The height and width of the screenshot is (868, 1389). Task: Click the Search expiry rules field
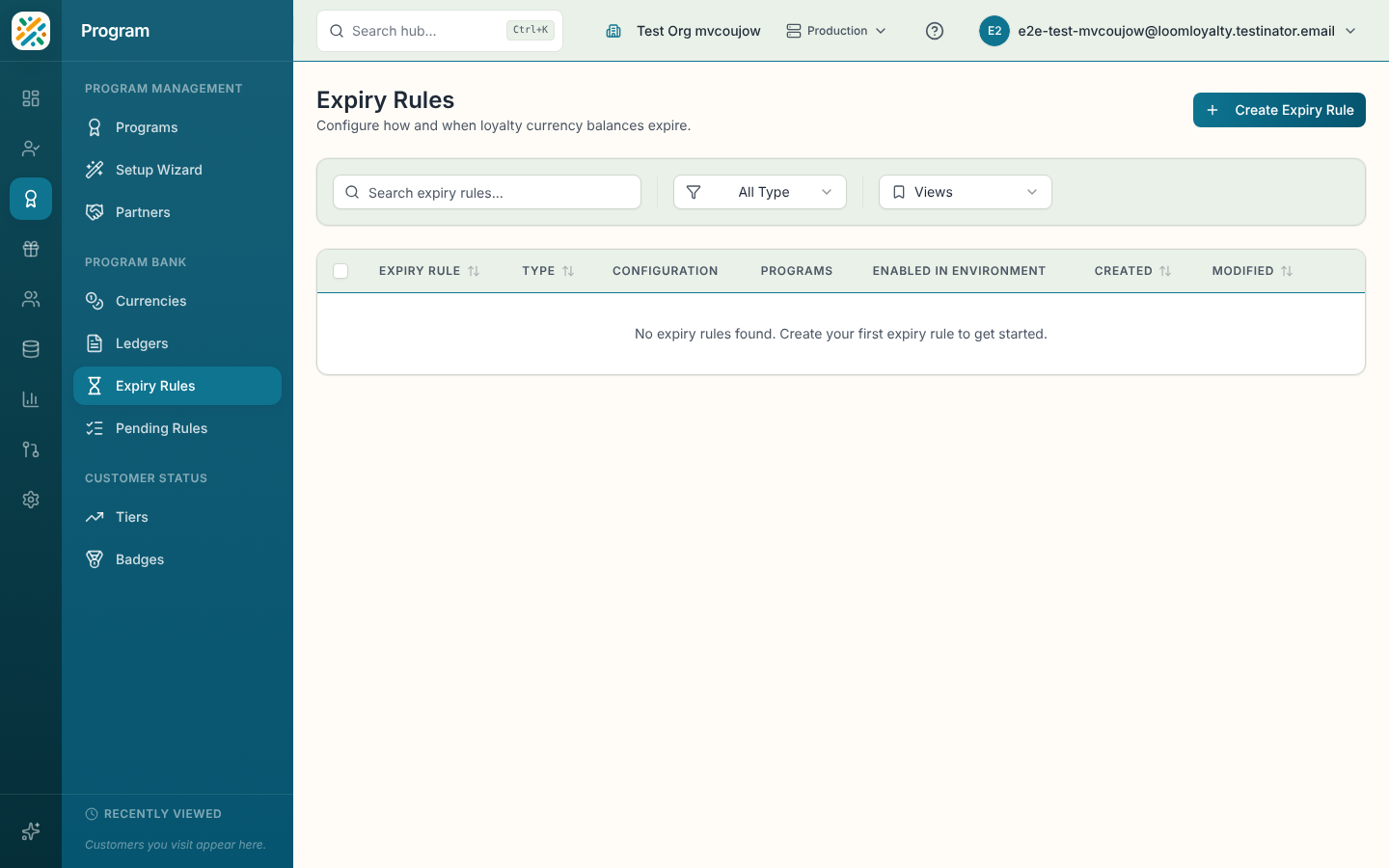tap(487, 192)
